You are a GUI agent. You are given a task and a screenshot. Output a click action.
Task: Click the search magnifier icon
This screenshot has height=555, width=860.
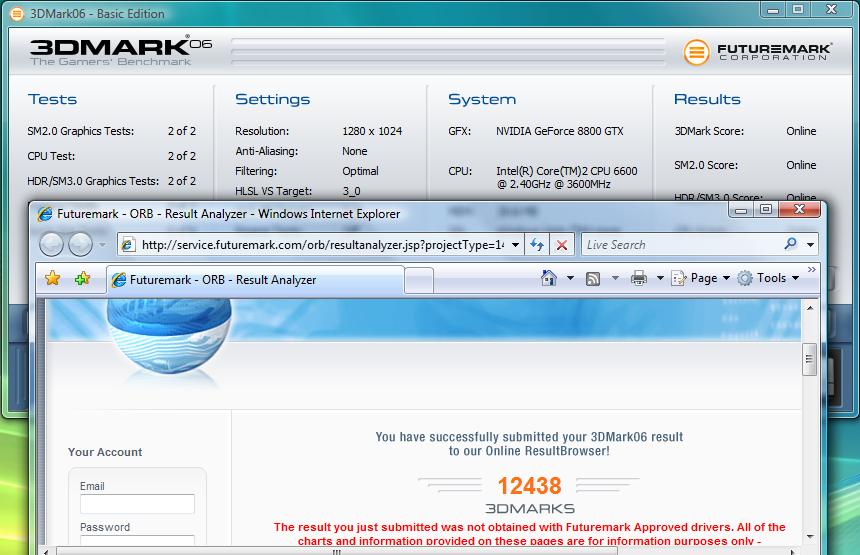coord(790,244)
